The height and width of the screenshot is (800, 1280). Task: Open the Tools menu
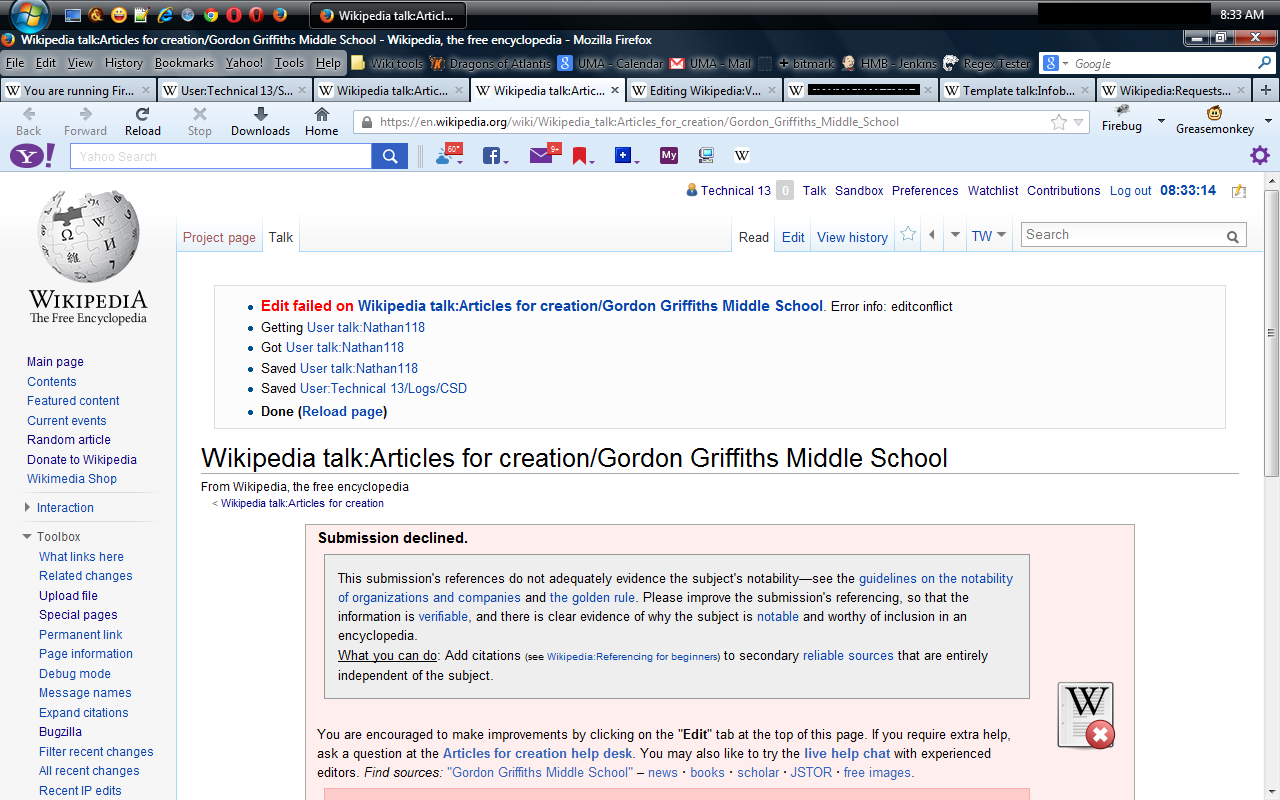(x=289, y=63)
